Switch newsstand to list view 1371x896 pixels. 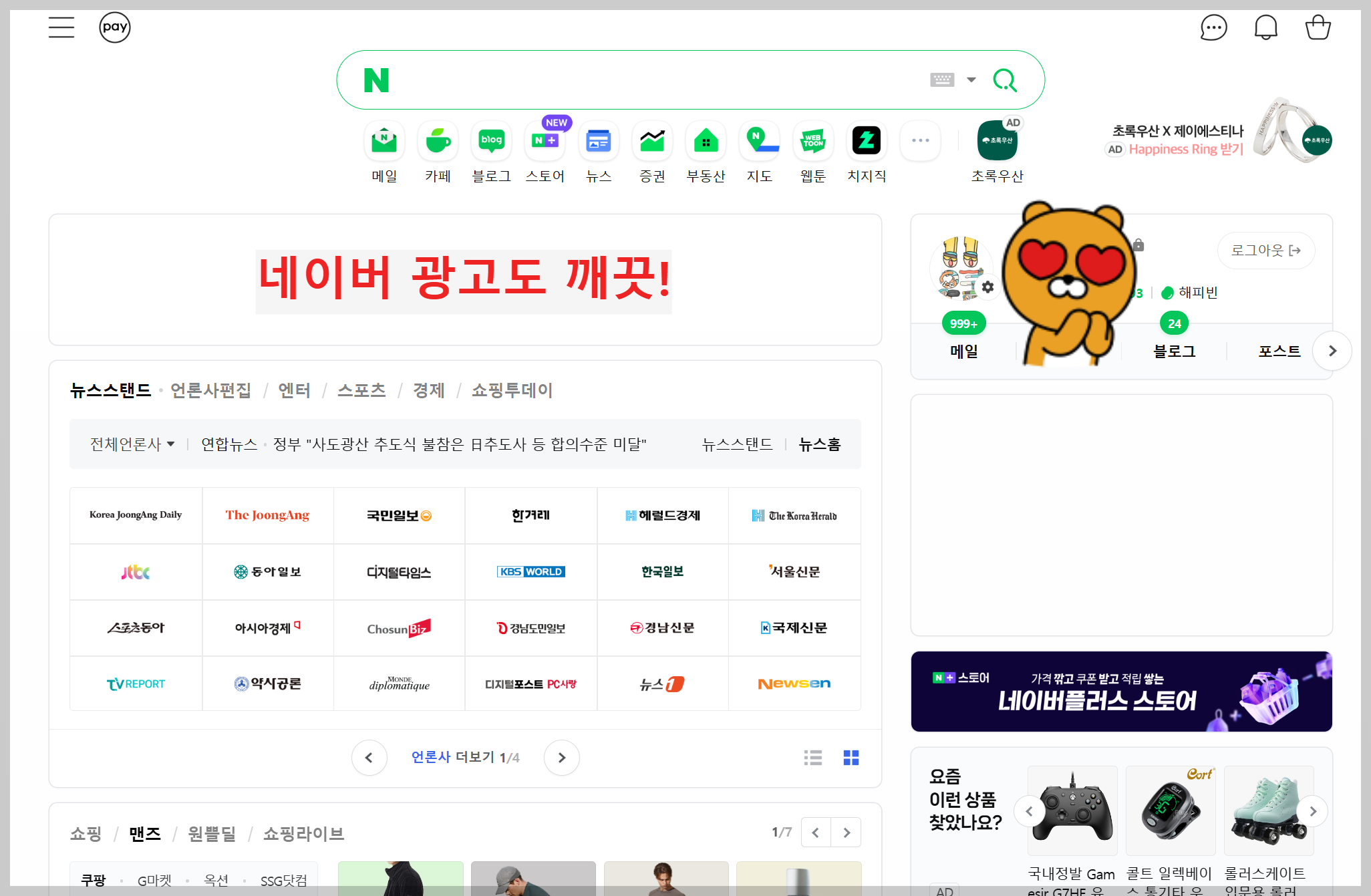[813, 758]
